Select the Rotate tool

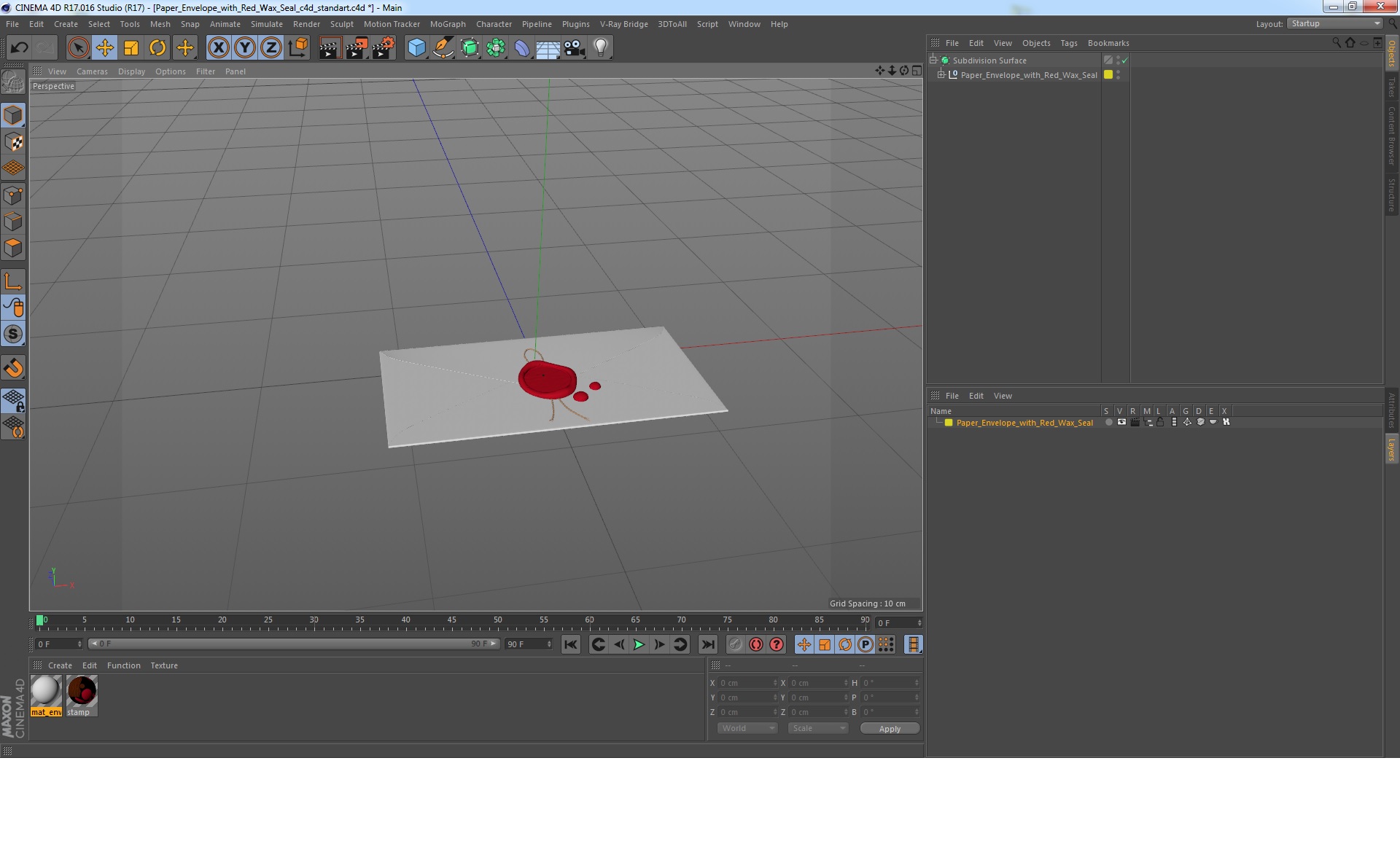tap(157, 48)
